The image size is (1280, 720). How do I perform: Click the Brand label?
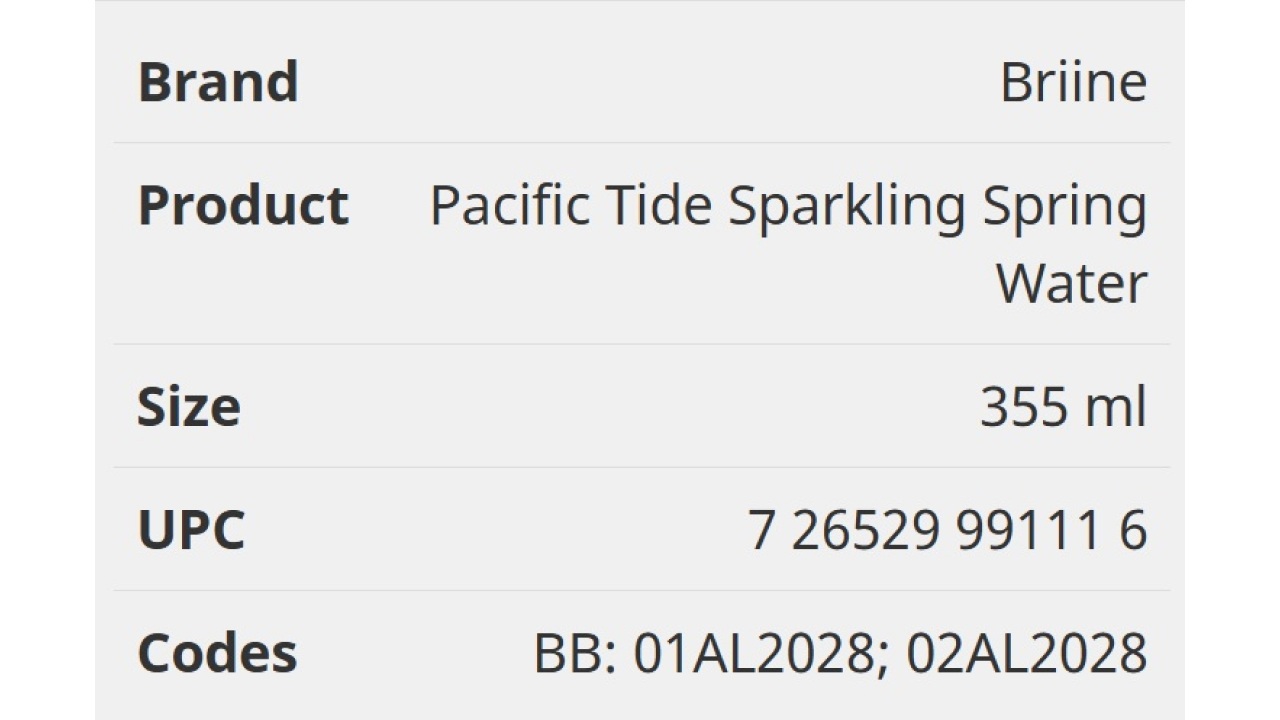pyautogui.click(x=218, y=82)
